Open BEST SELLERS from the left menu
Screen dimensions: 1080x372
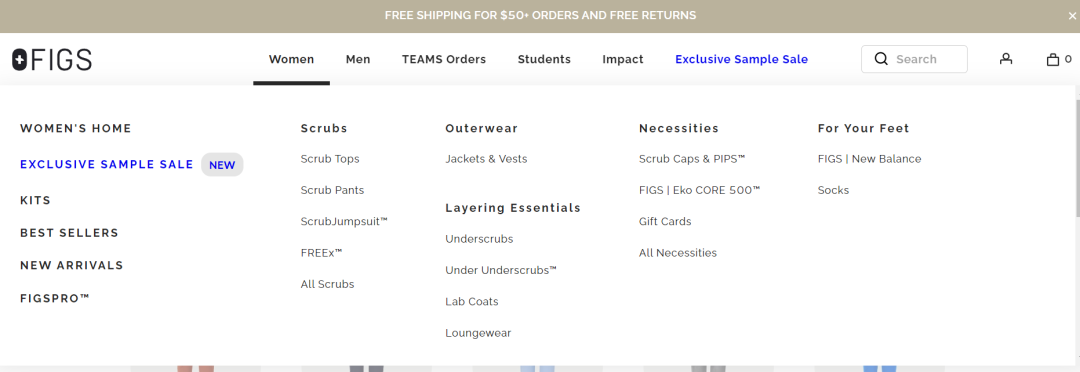pyautogui.click(x=70, y=233)
